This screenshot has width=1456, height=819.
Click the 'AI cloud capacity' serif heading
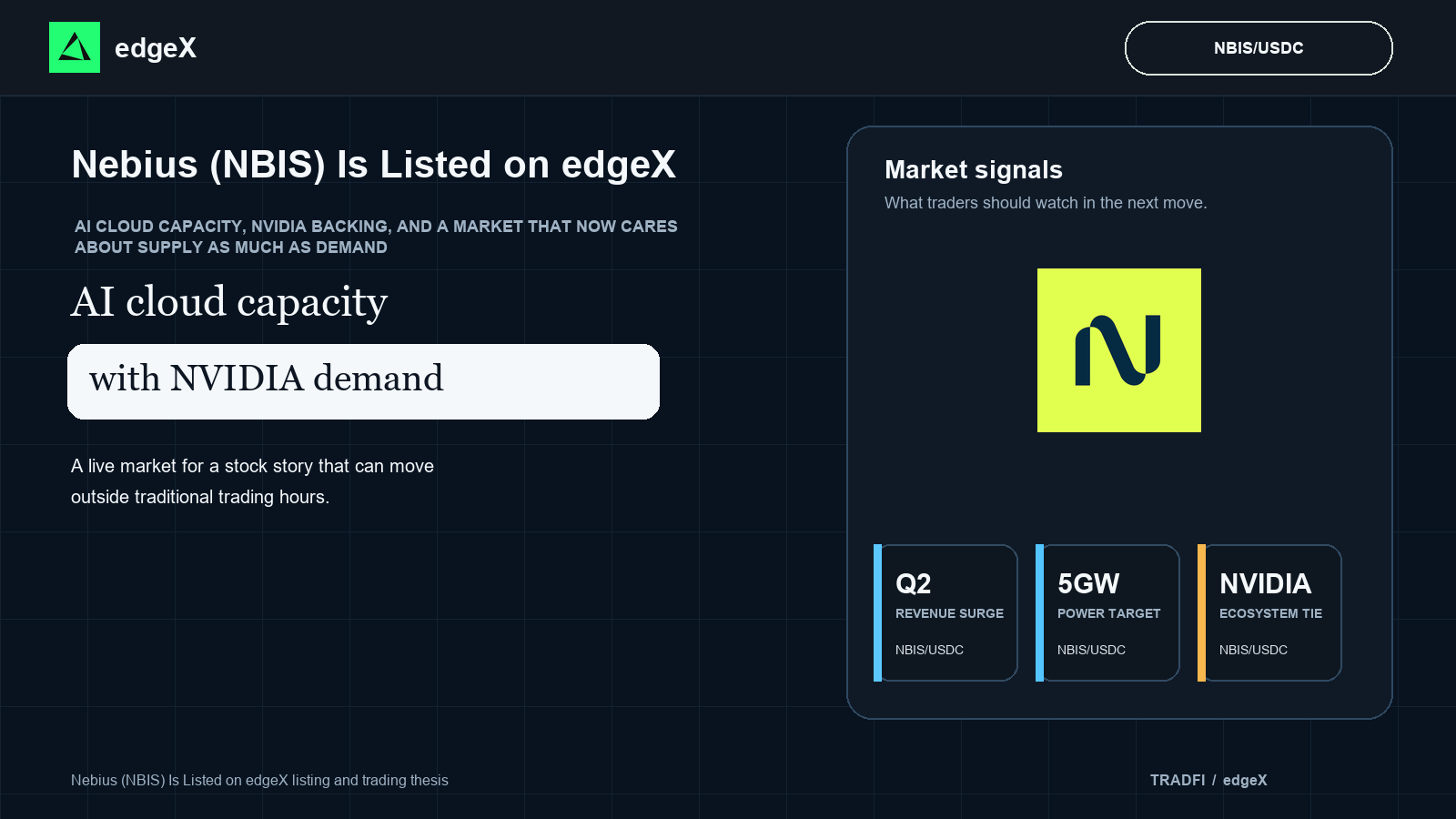pos(229,302)
